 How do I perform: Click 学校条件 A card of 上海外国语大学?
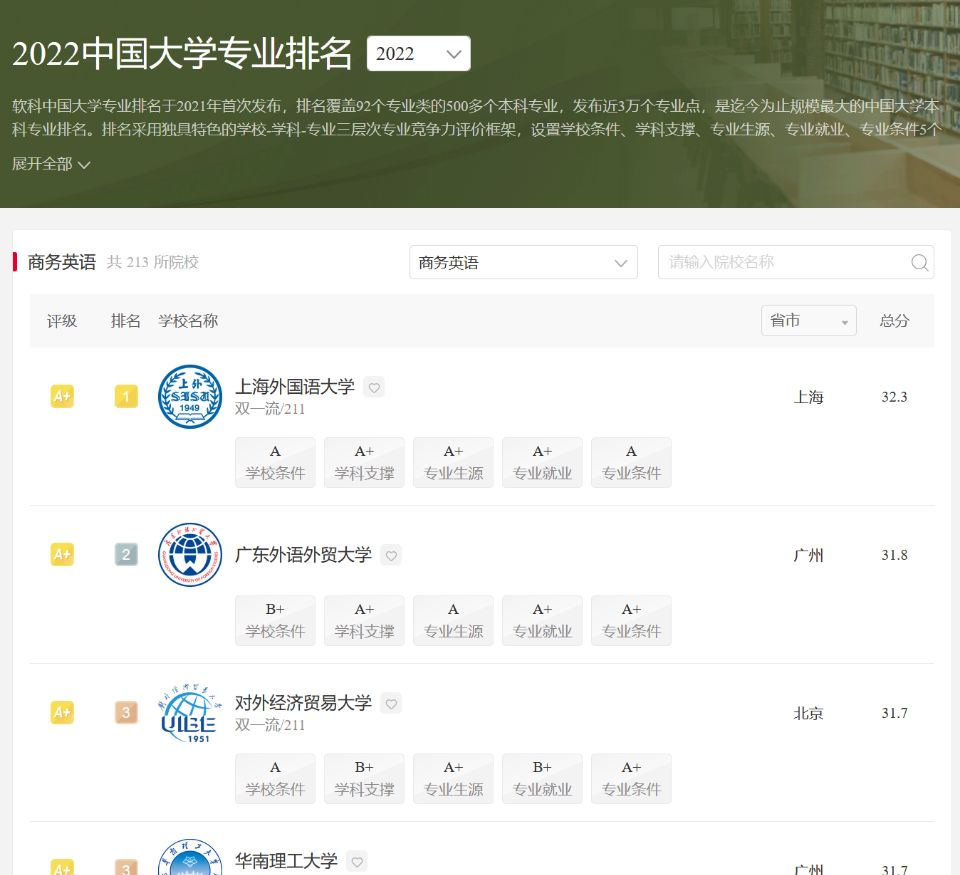click(275, 463)
